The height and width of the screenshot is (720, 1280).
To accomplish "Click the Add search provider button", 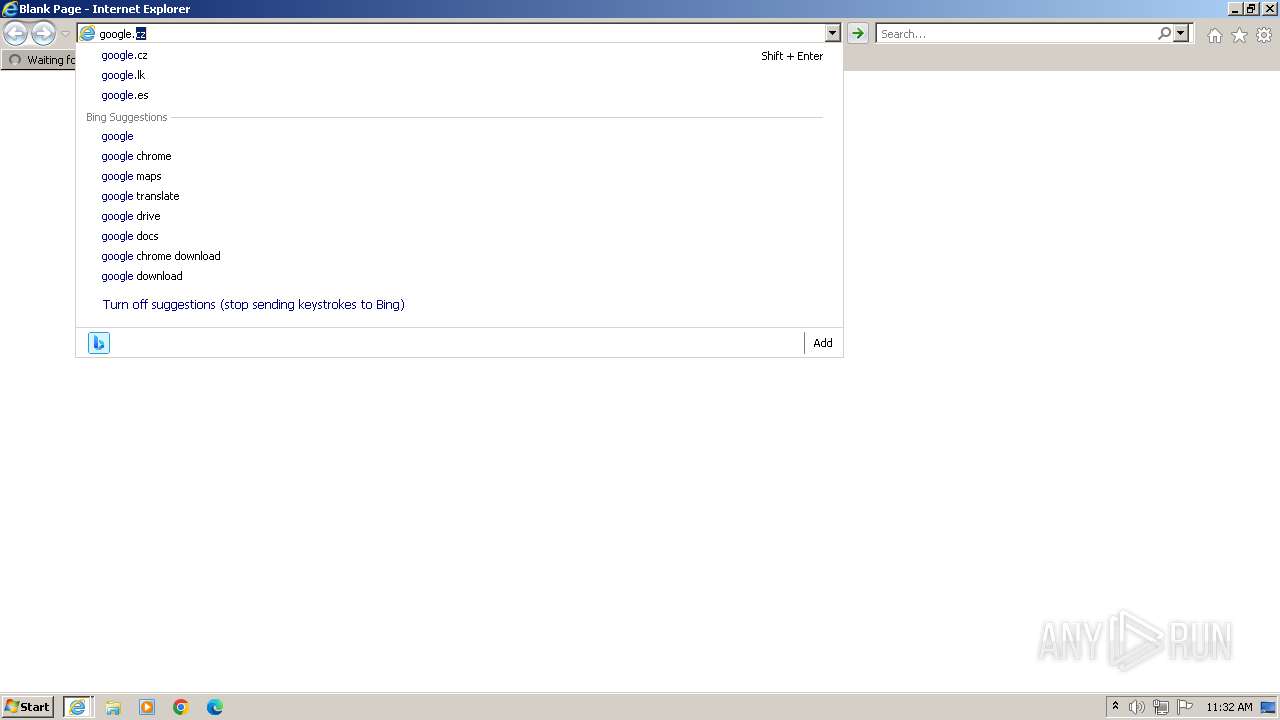I will [x=823, y=343].
